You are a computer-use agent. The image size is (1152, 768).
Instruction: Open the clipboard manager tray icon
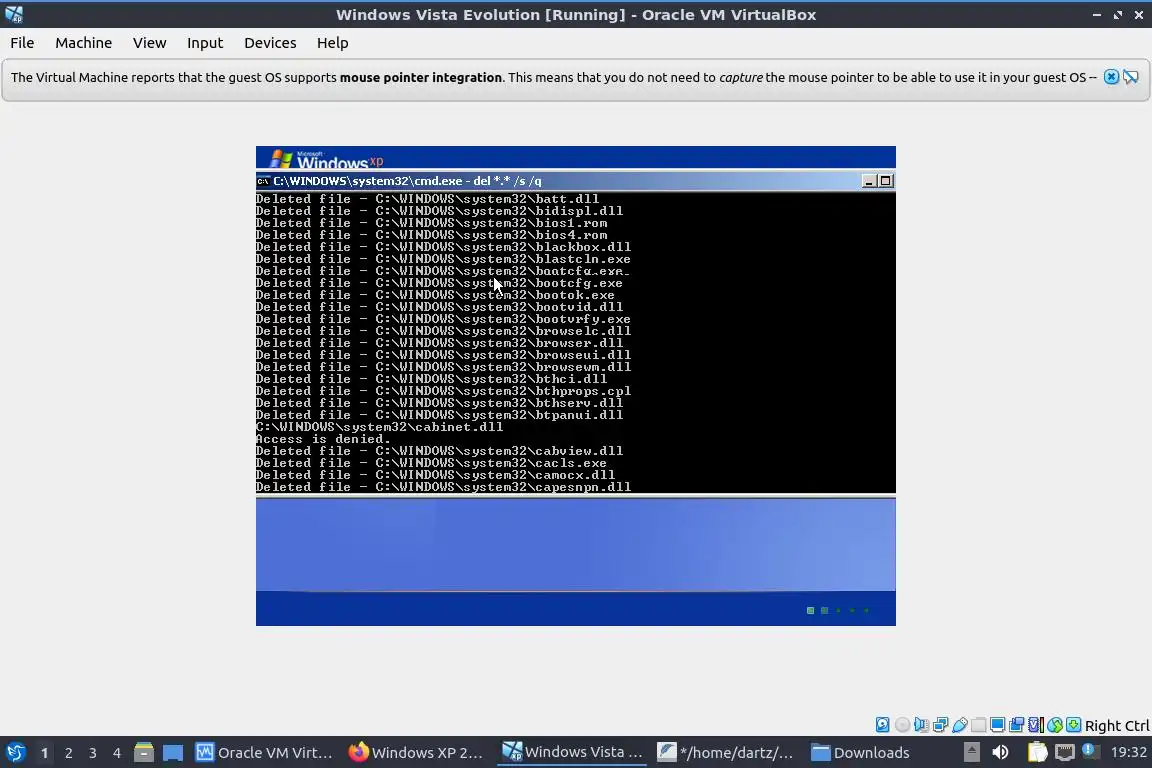tap(1037, 753)
